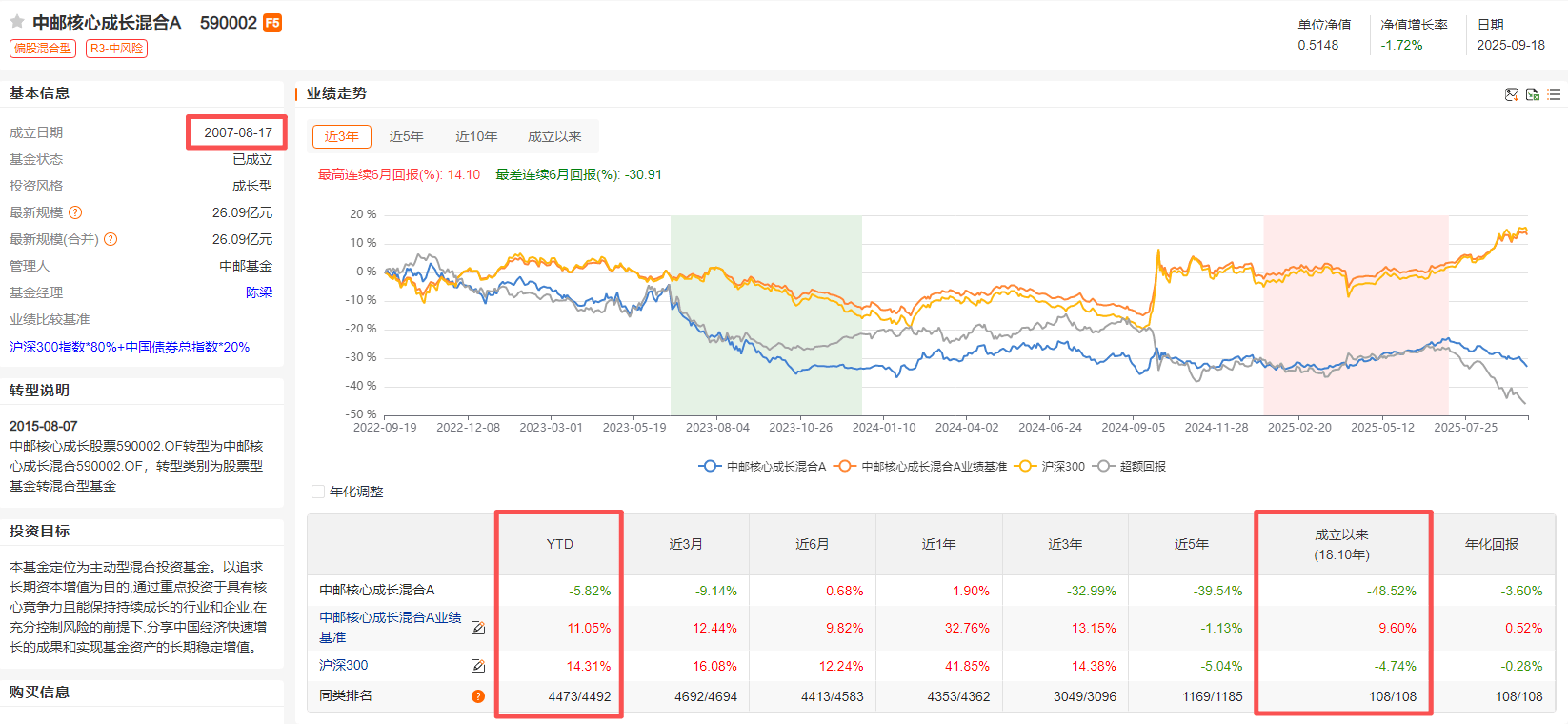
Task: Click 最高连续6月回报 value 14.10
Action: click(x=464, y=174)
